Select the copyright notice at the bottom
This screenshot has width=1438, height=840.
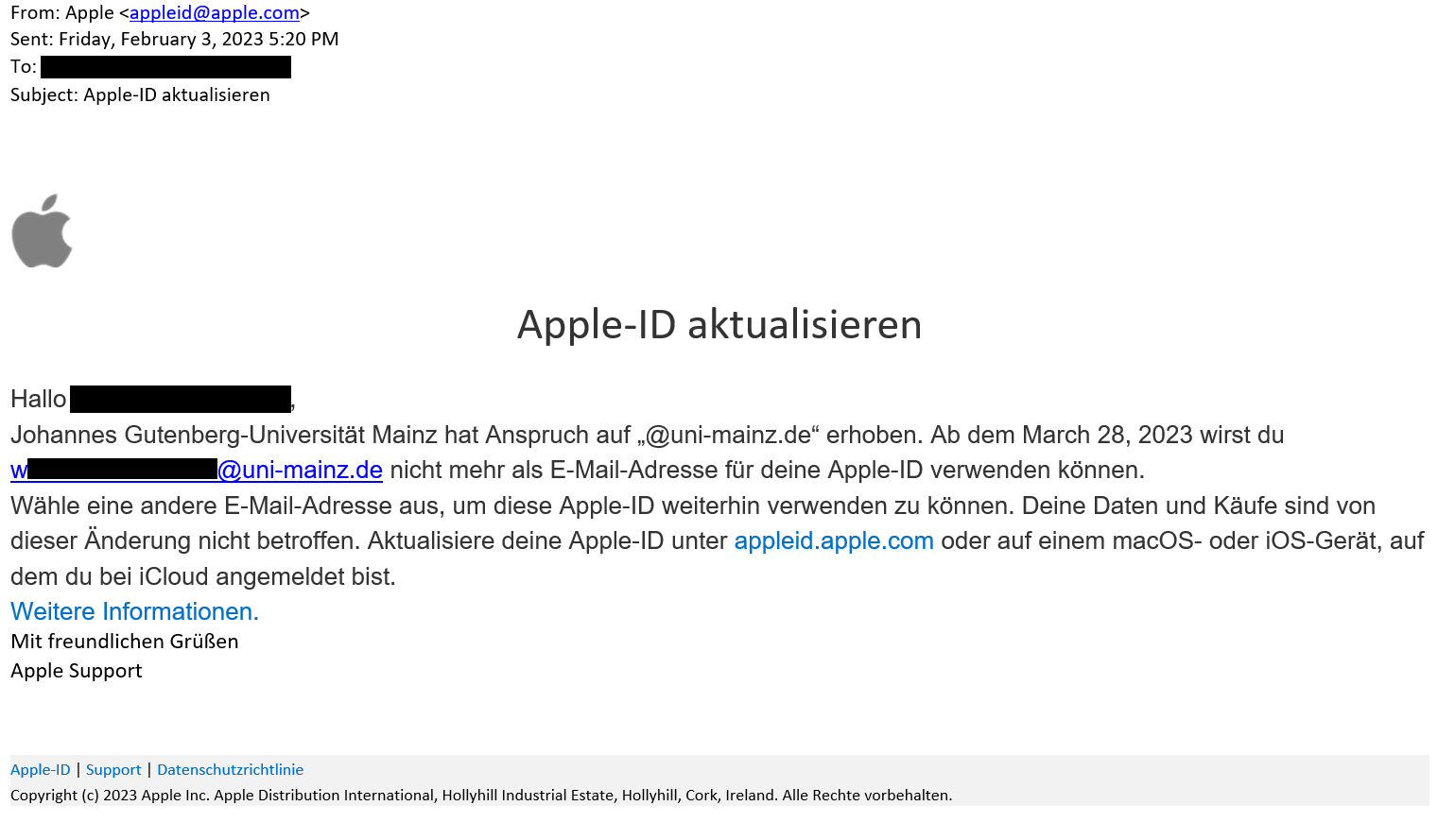click(x=481, y=795)
